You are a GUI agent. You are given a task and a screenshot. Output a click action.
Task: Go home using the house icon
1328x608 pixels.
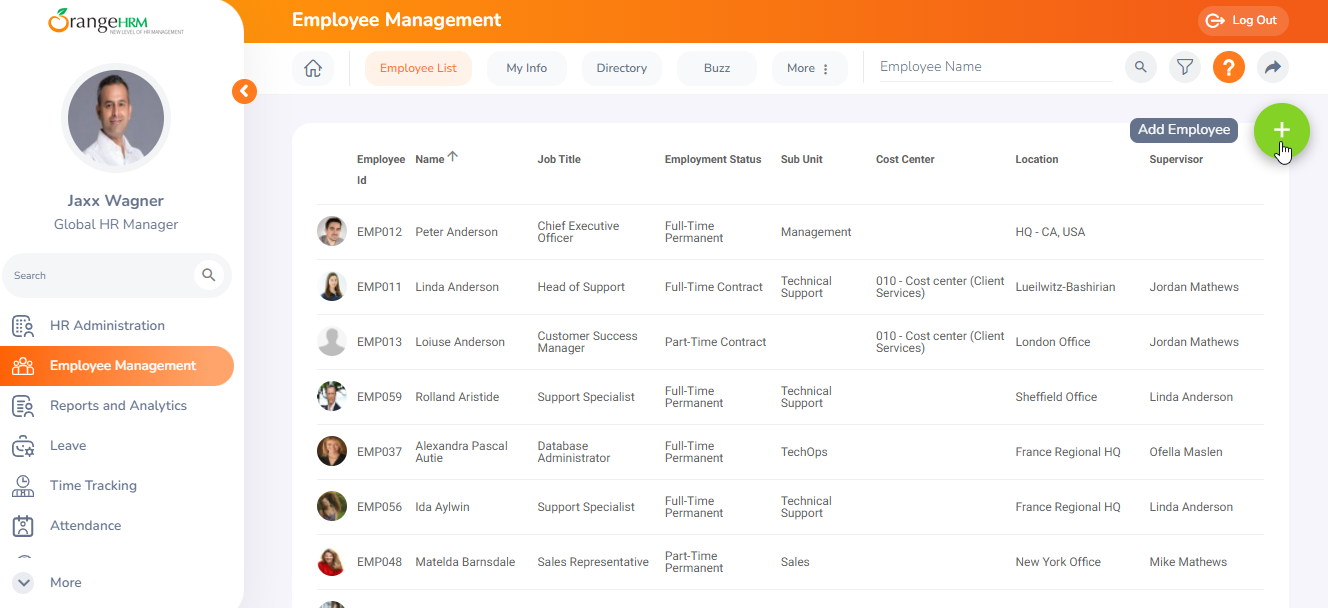click(x=313, y=67)
